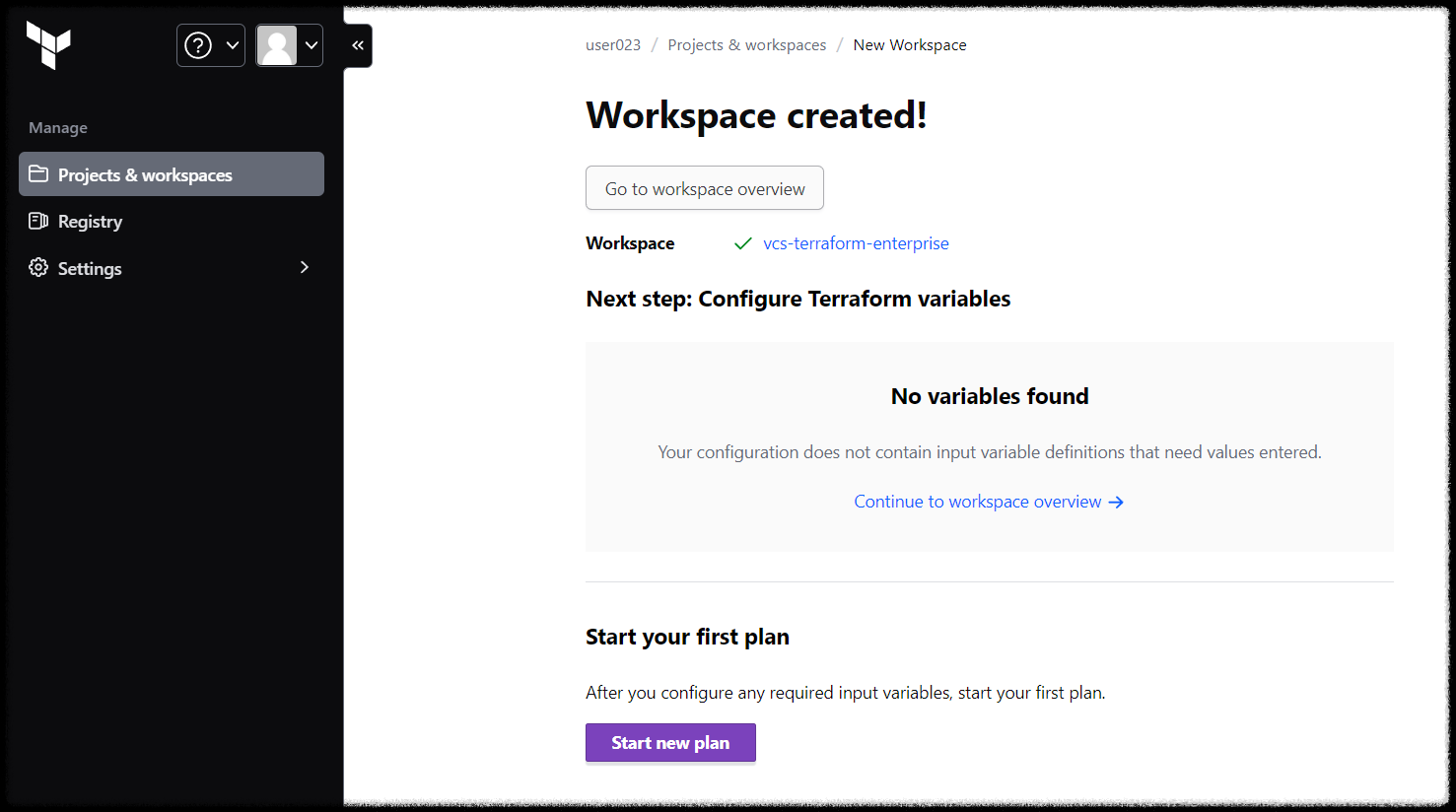Click the Manage sidebar section label
Viewport: 1456px width, 812px height.
coord(58,128)
